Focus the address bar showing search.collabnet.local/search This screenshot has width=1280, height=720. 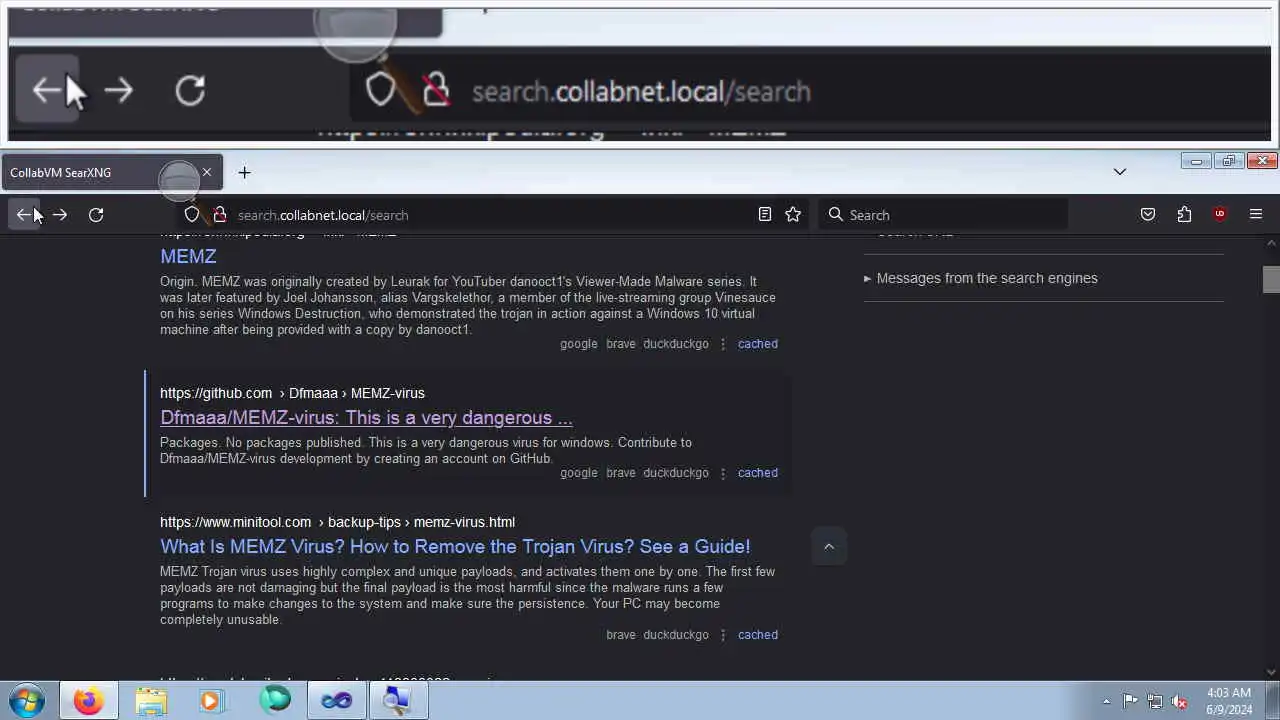(x=490, y=215)
